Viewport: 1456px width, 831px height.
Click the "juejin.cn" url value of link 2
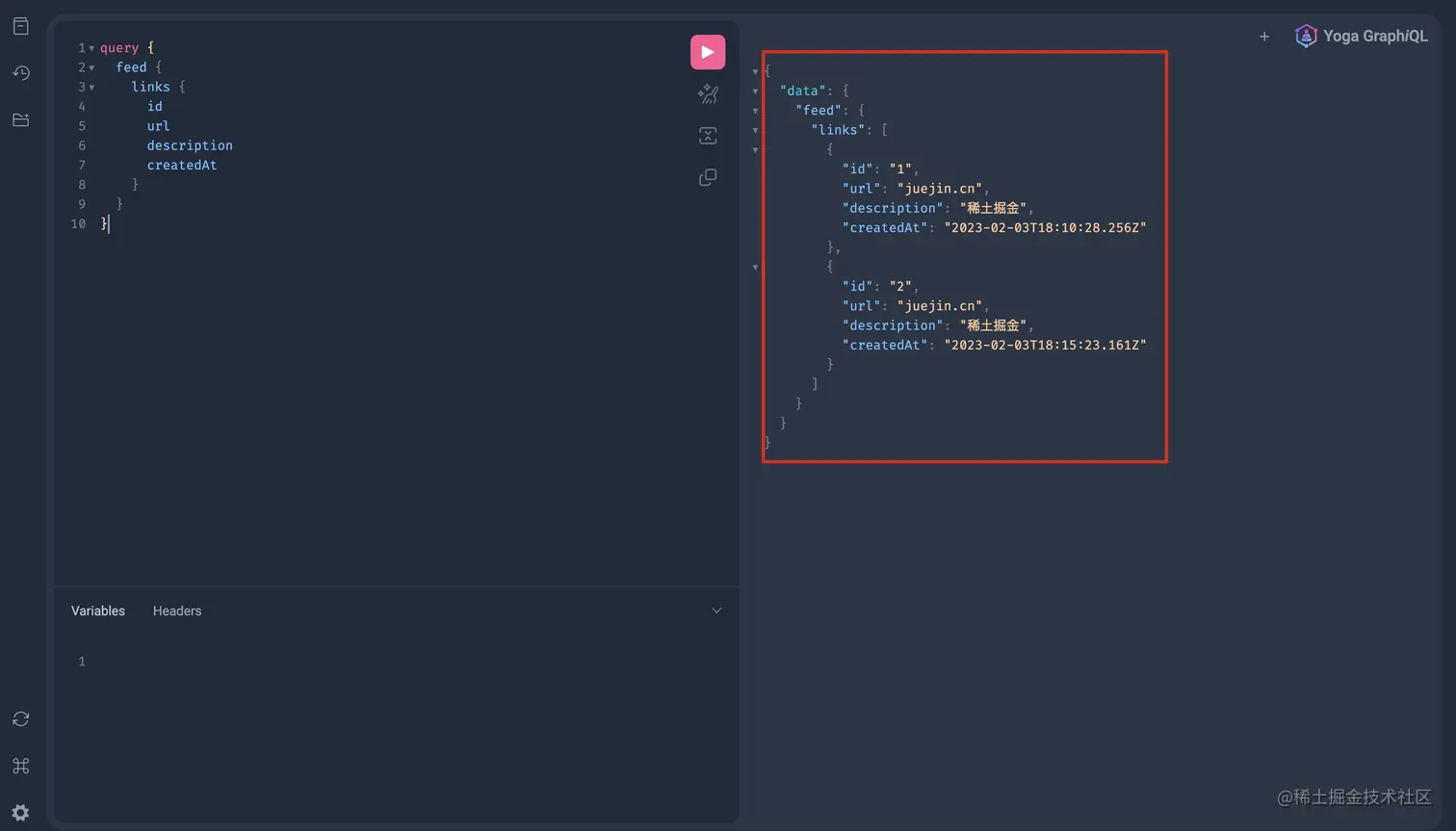[939, 306]
